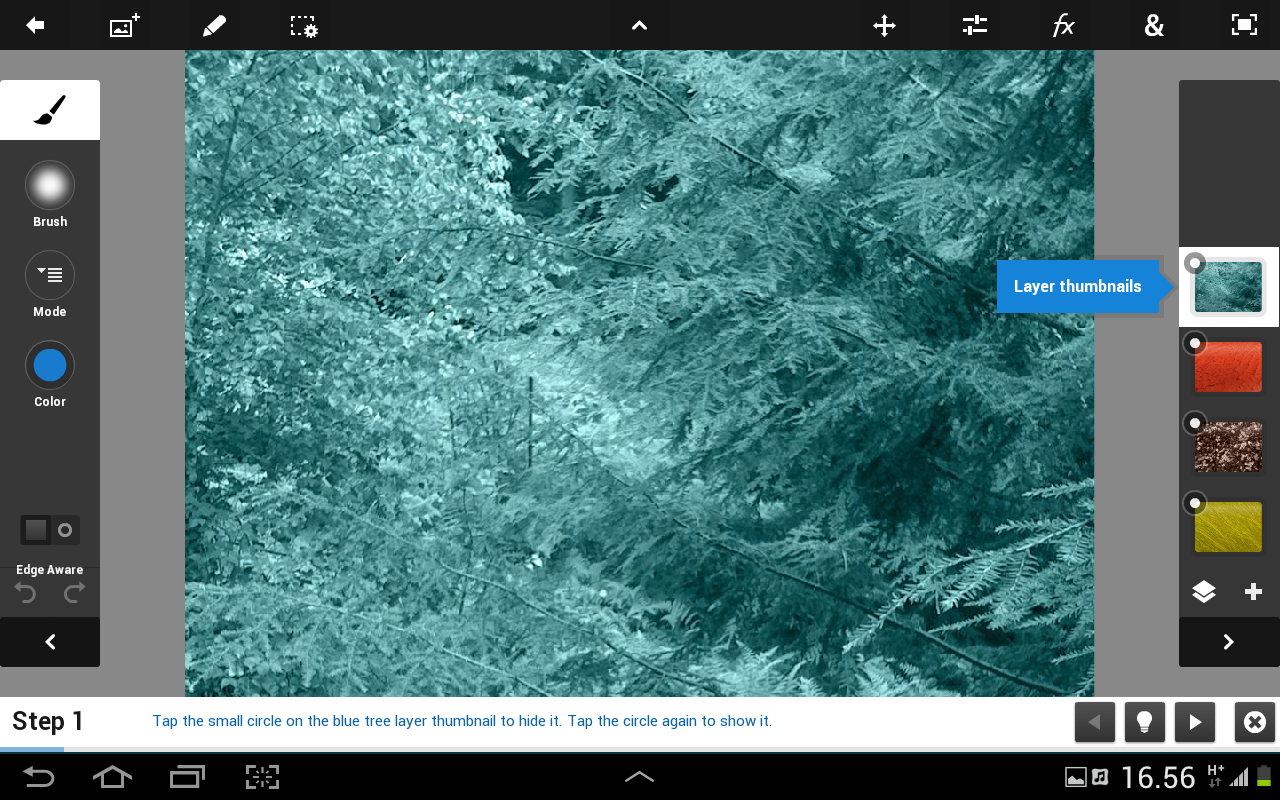Open the Brush tip picker
This screenshot has height=800, width=1280.
click(50, 185)
